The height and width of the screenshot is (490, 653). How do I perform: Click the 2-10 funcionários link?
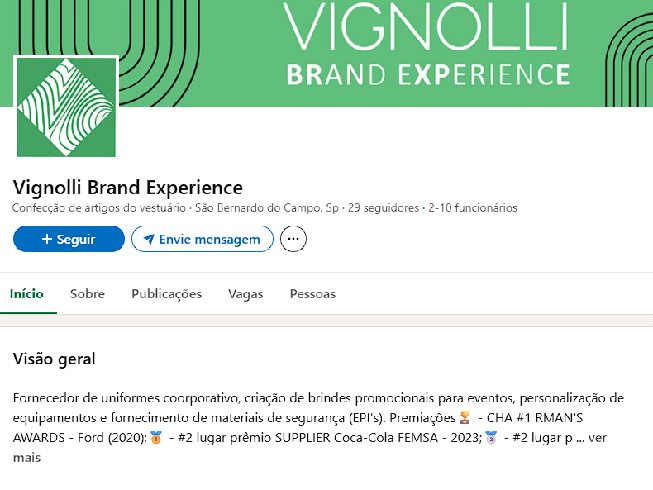[x=472, y=209]
